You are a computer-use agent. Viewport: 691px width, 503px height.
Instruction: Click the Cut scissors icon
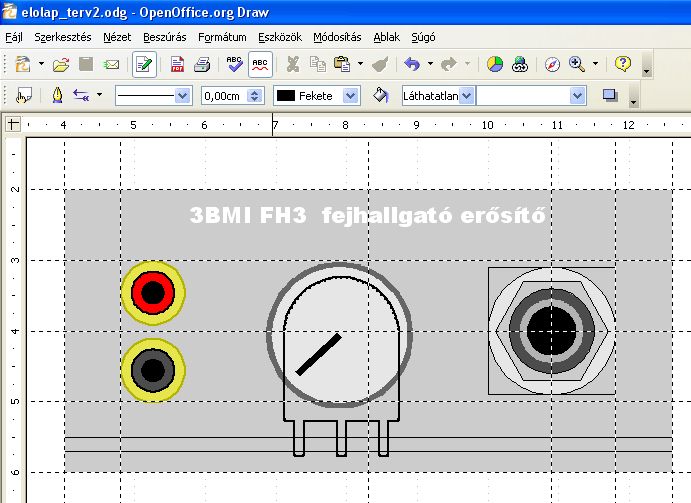[293, 64]
